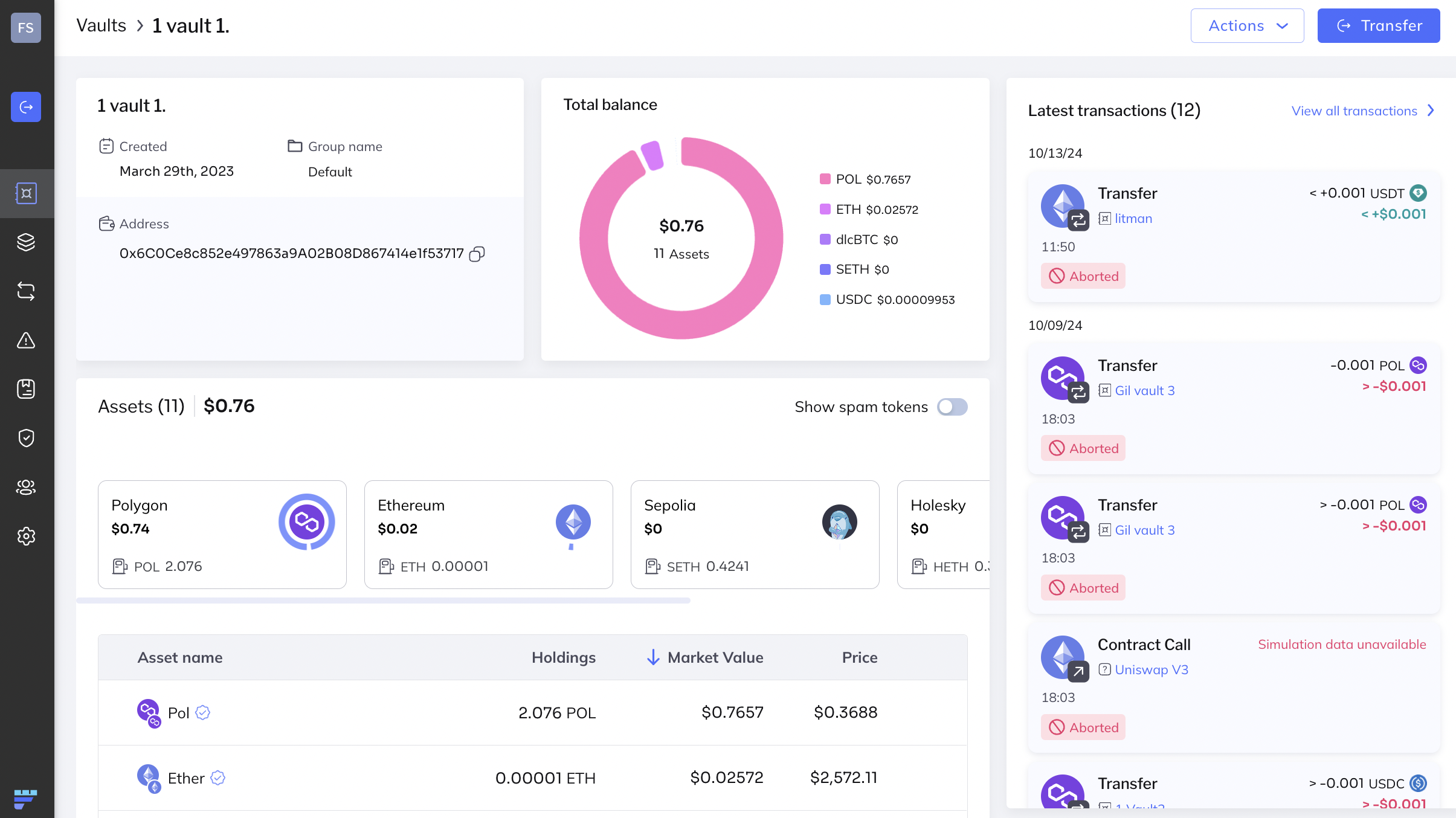
Task: Open the stacked layers assets icon in sidebar
Action: click(x=26, y=242)
